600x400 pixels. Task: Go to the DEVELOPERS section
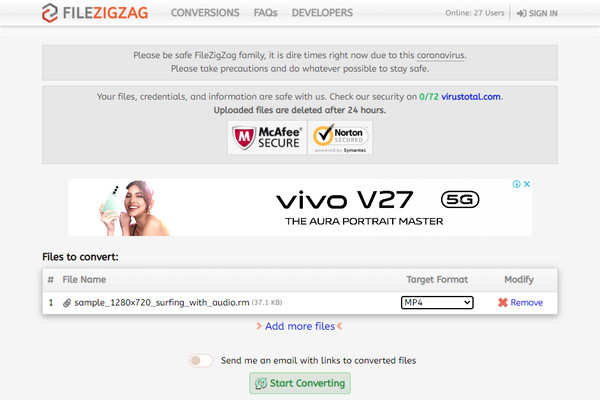pos(322,13)
